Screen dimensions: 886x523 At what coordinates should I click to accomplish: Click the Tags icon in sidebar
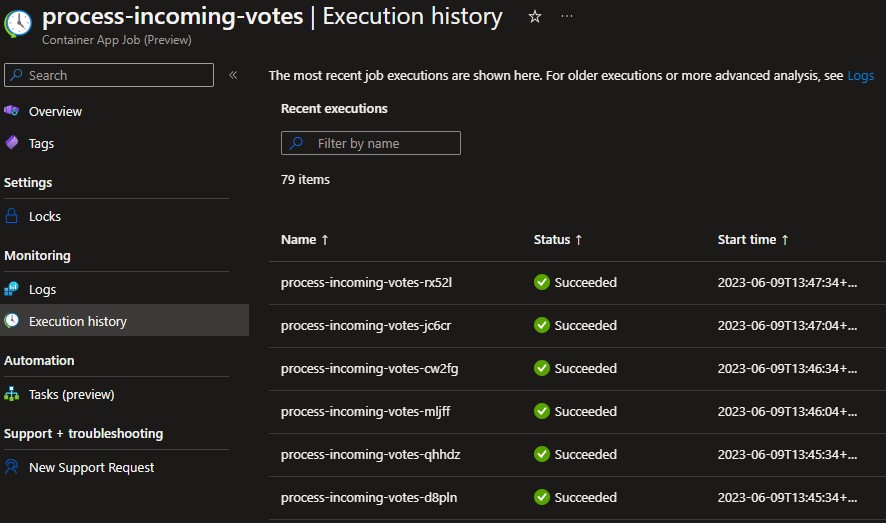click(12, 143)
